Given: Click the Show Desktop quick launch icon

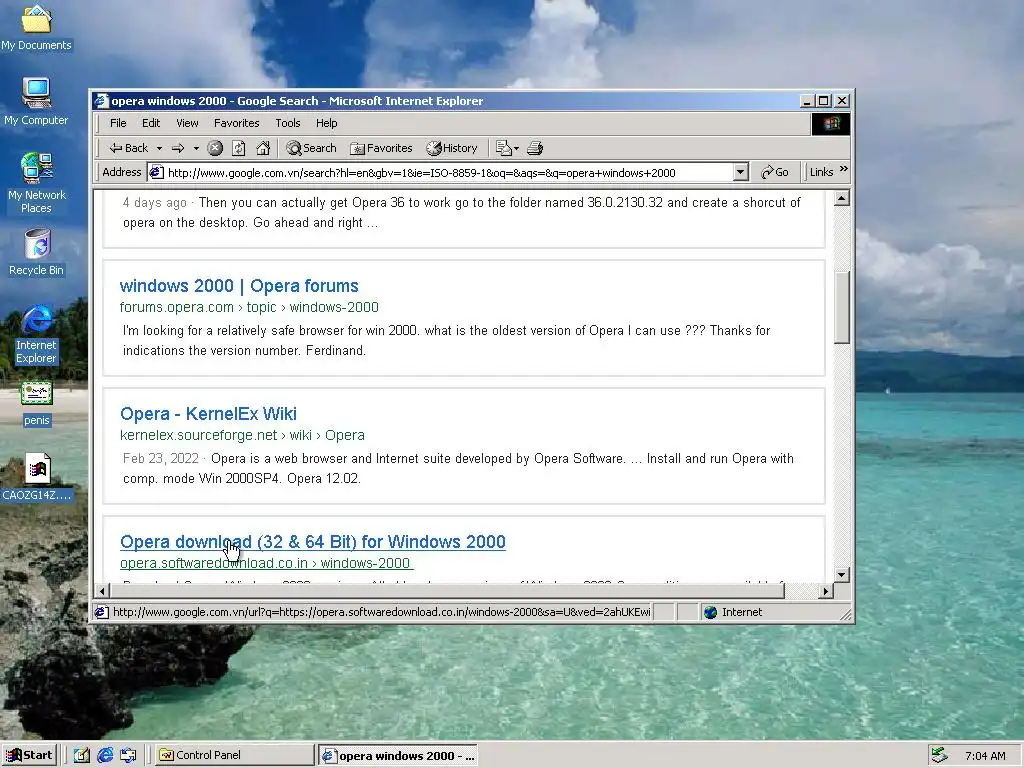Looking at the screenshot, I should [82, 755].
